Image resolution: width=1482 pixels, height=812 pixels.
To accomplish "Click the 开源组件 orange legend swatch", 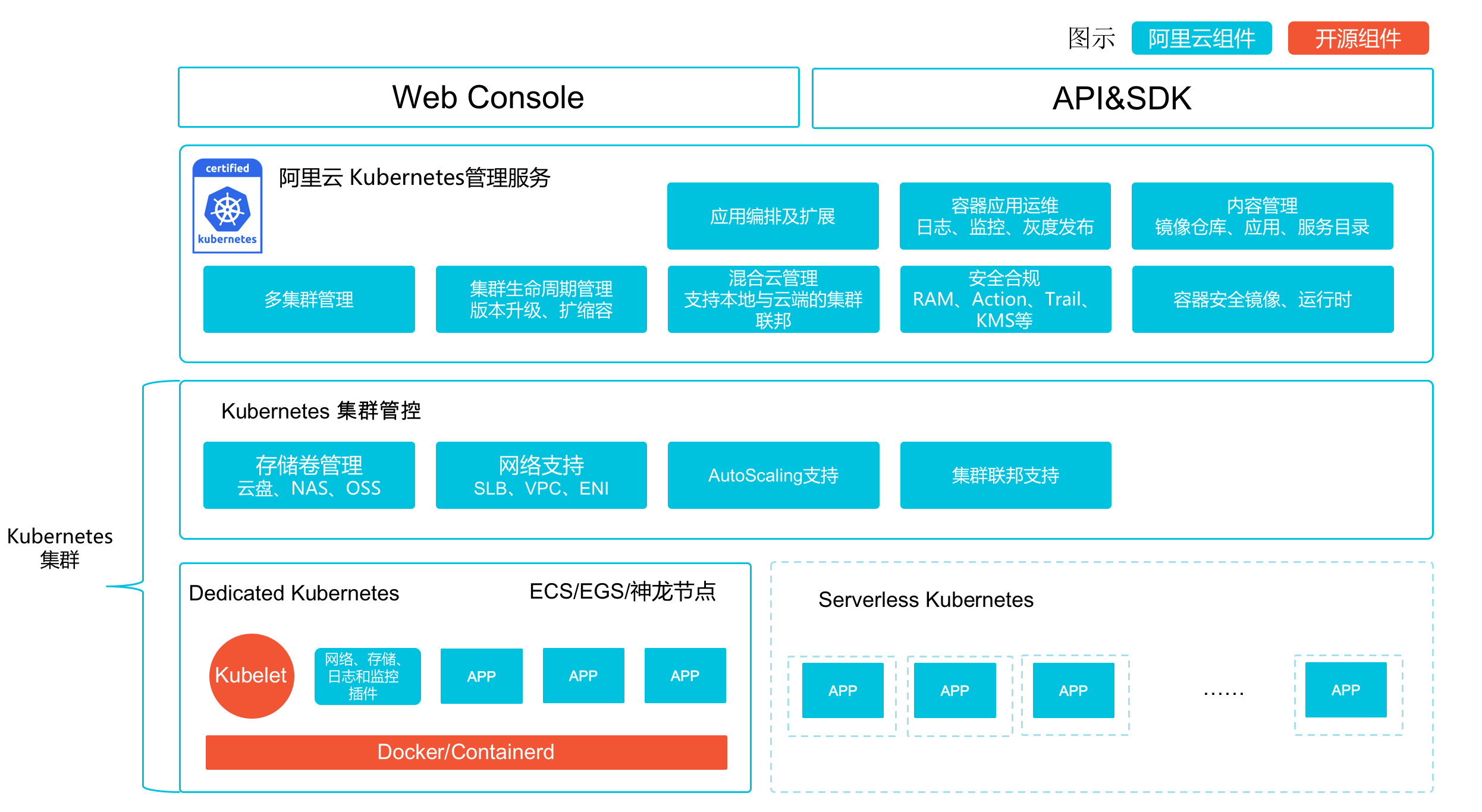I will [1358, 38].
